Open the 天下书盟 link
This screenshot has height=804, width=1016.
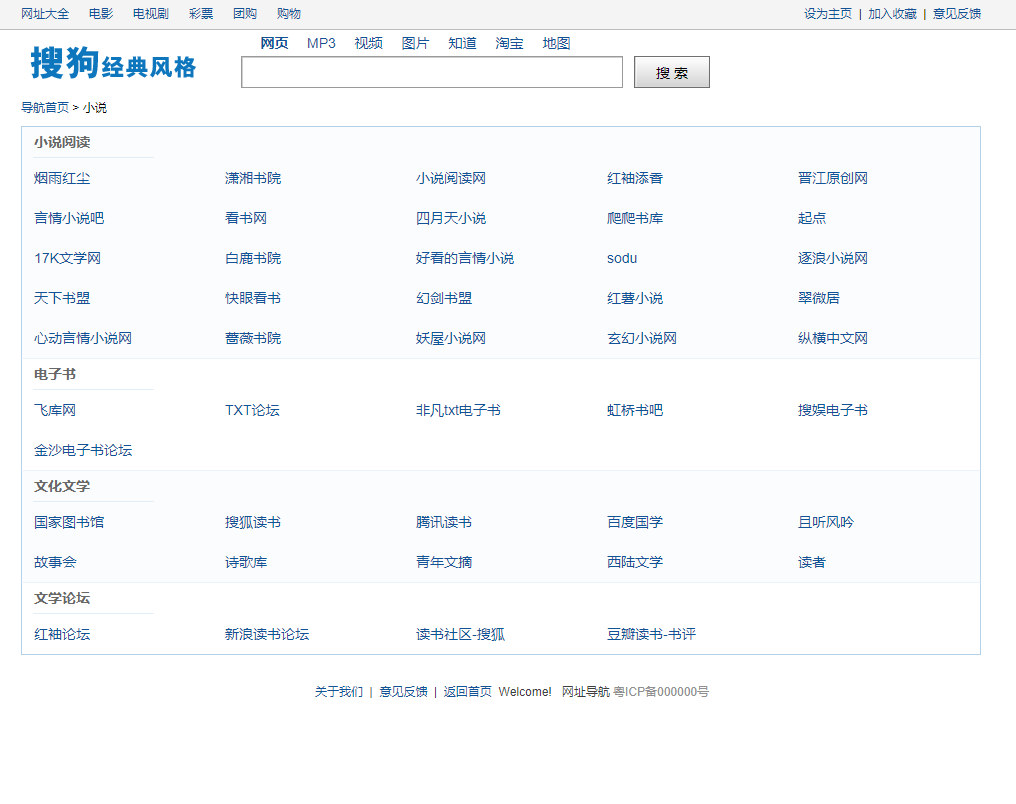[62, 298]
